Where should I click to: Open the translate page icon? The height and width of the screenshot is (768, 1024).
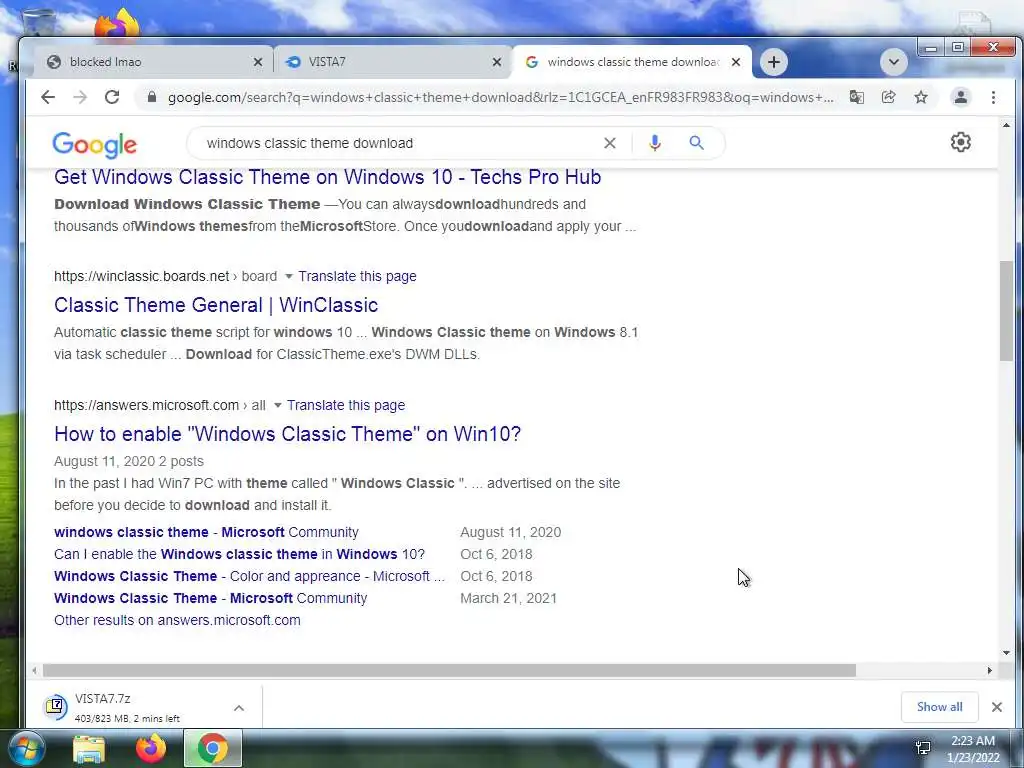point(856,97)
